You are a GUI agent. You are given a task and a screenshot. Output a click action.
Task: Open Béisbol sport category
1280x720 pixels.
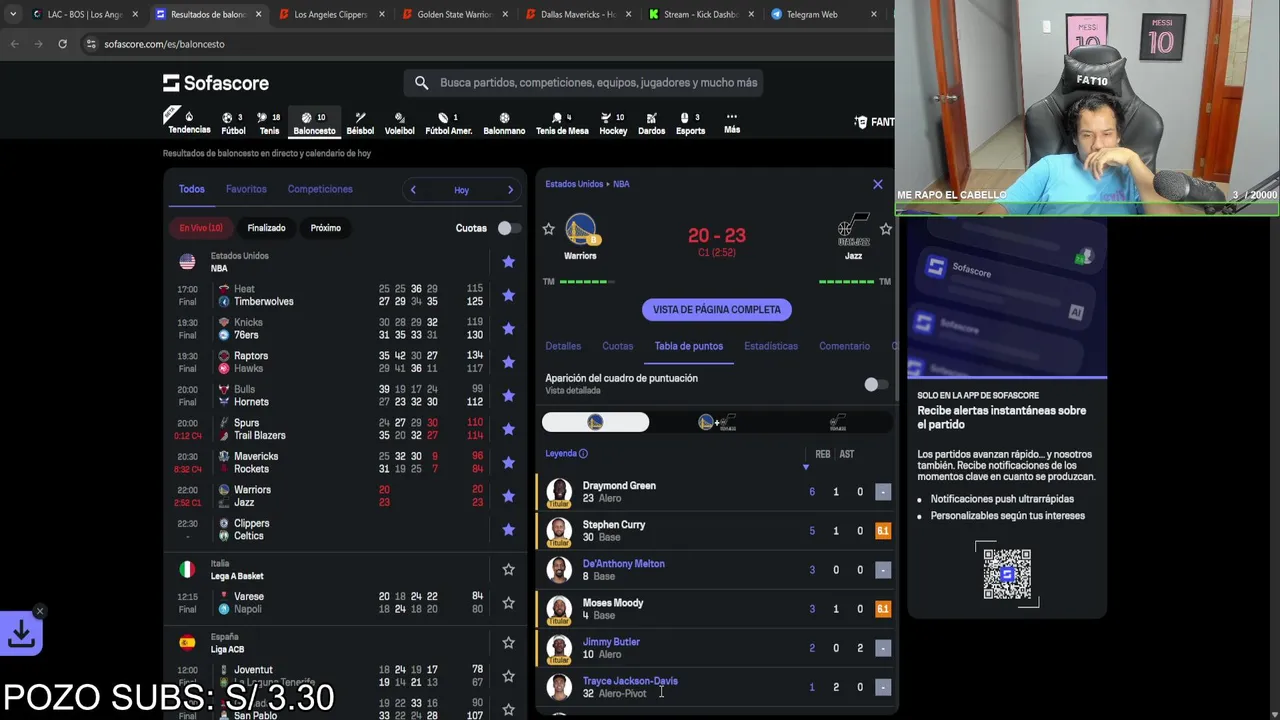click(360, 123)
